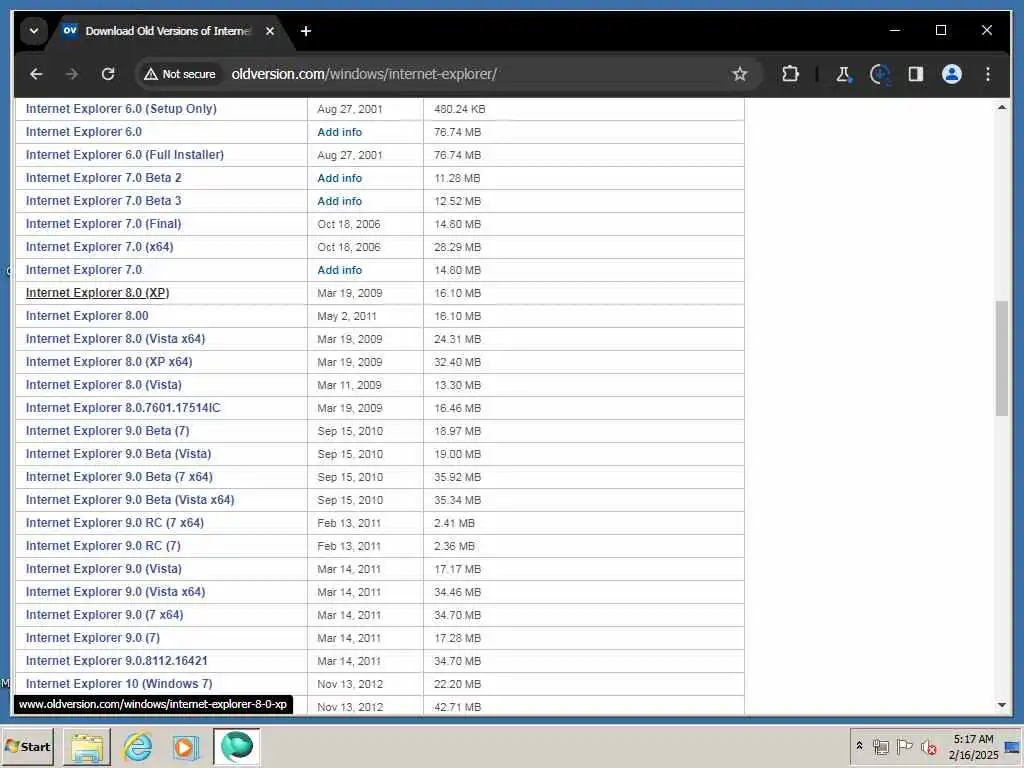The width and height of the screenshot is (1024, 768).
Task: Toggle the browser side panel
Action: tap(916, 74)
